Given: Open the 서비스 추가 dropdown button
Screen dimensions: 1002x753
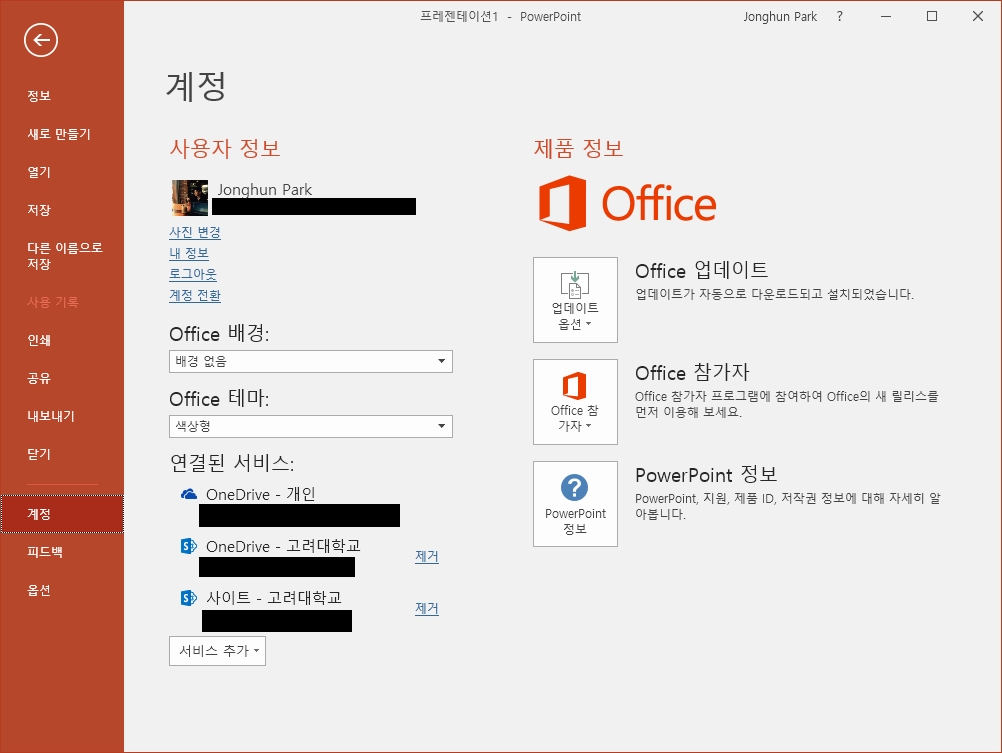Looking at the screenshot, I should pos(217,651).
